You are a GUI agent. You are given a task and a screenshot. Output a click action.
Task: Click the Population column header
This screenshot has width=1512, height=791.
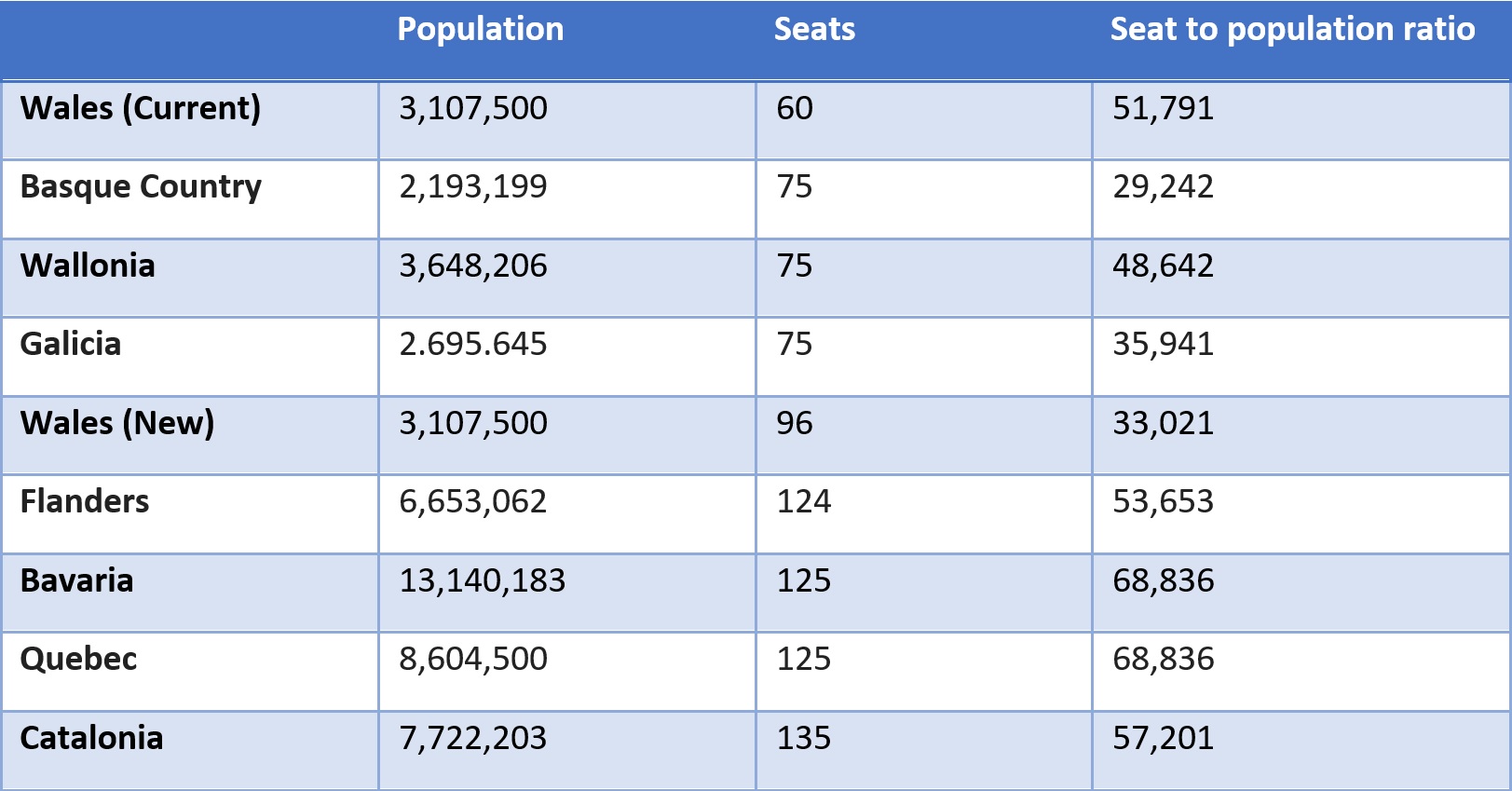point(480,30)
